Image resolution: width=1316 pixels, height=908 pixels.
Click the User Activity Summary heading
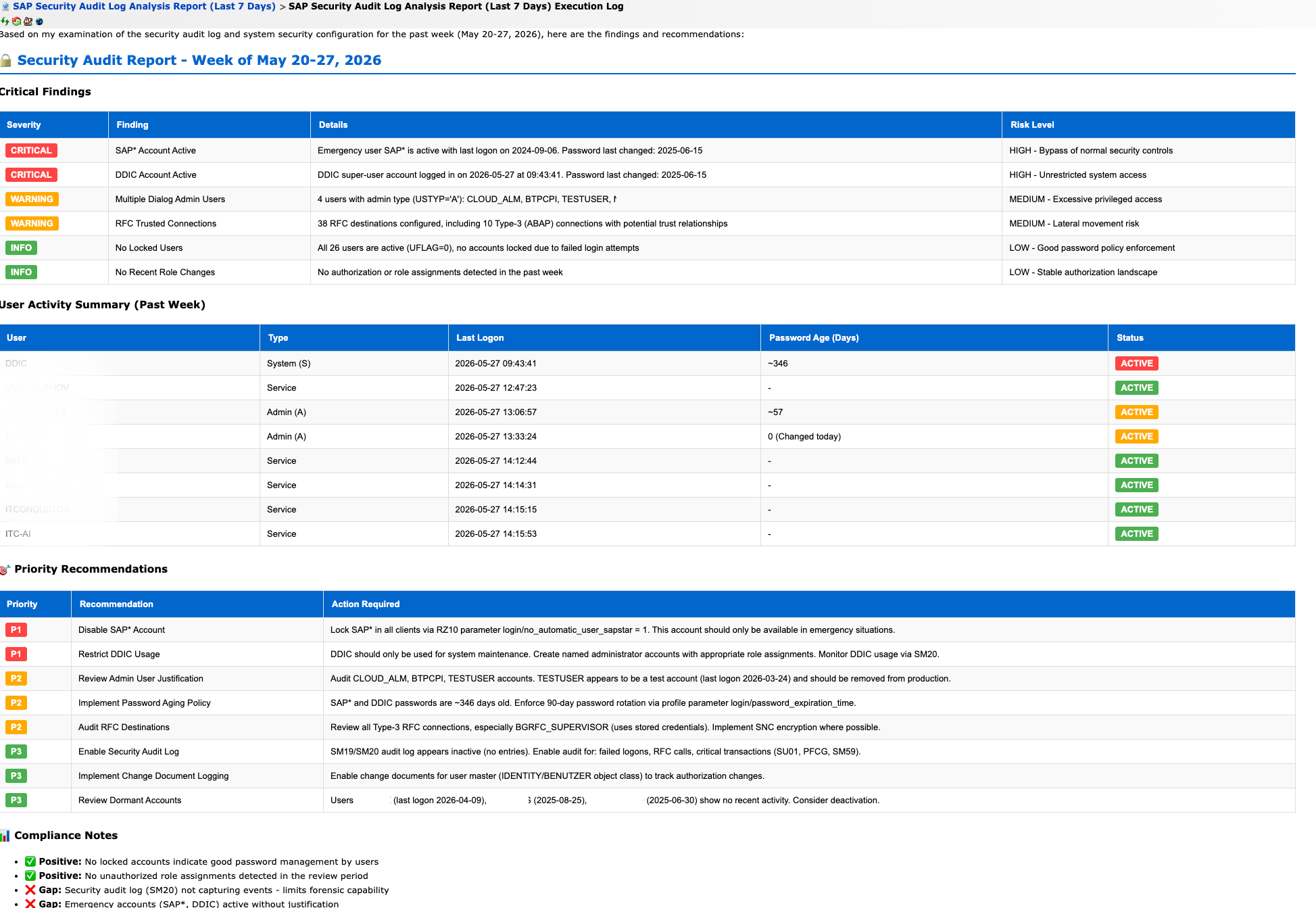tap(103, 305)
